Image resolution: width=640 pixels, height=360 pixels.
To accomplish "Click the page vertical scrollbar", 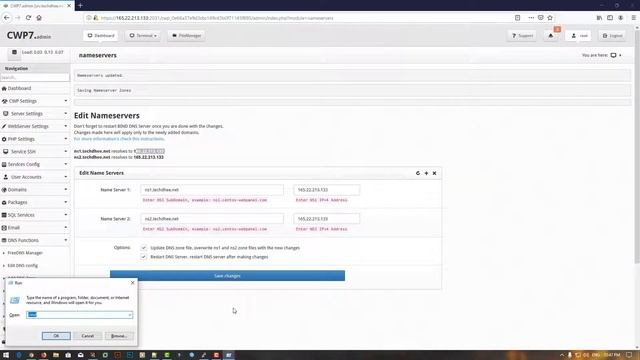I will [637, 147].
